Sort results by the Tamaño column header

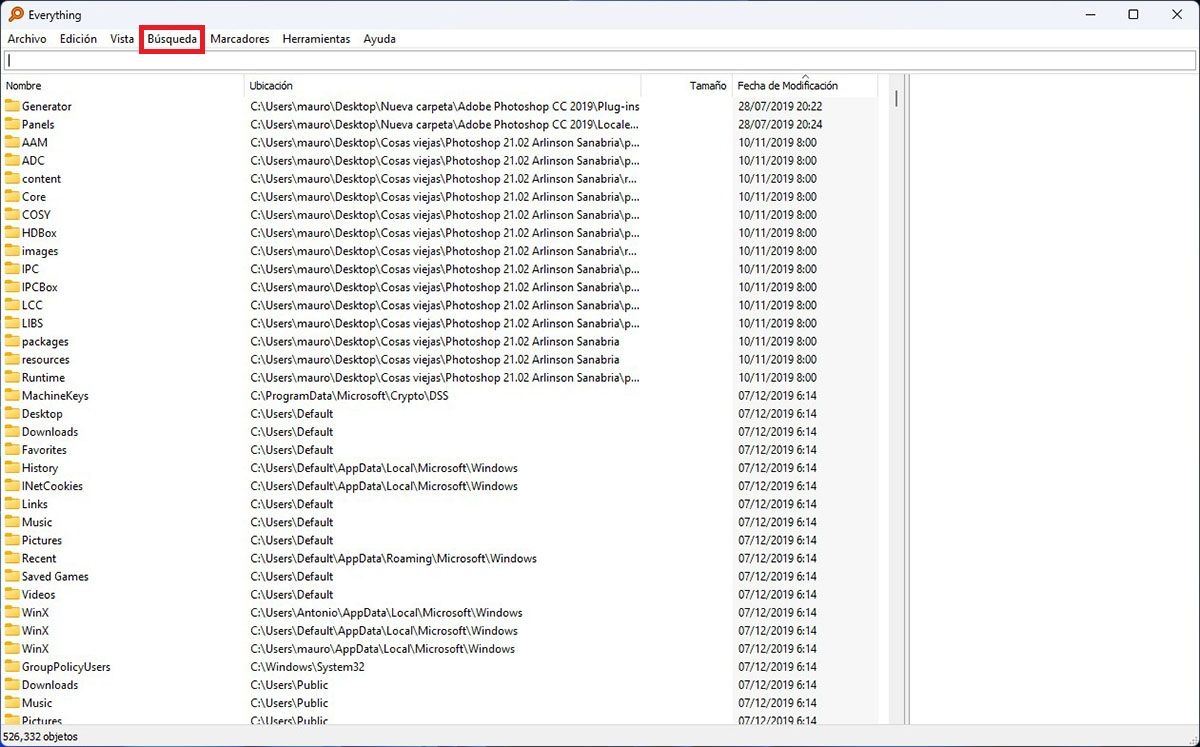[686, 86]
